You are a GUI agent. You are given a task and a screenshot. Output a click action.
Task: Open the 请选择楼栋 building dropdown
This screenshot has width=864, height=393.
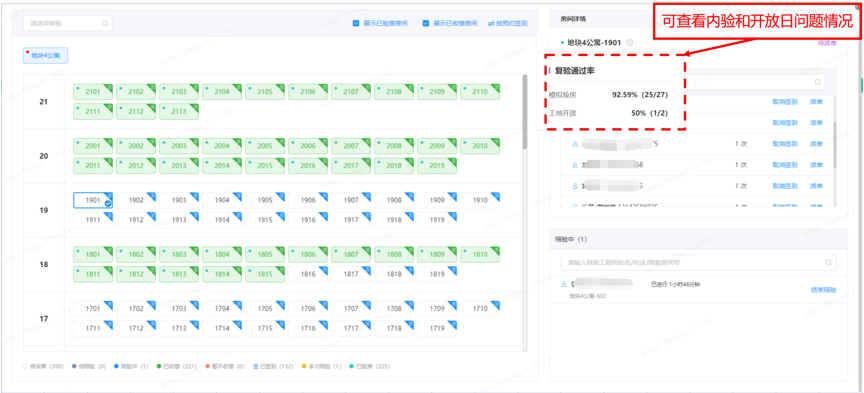(x=68, y=24)
